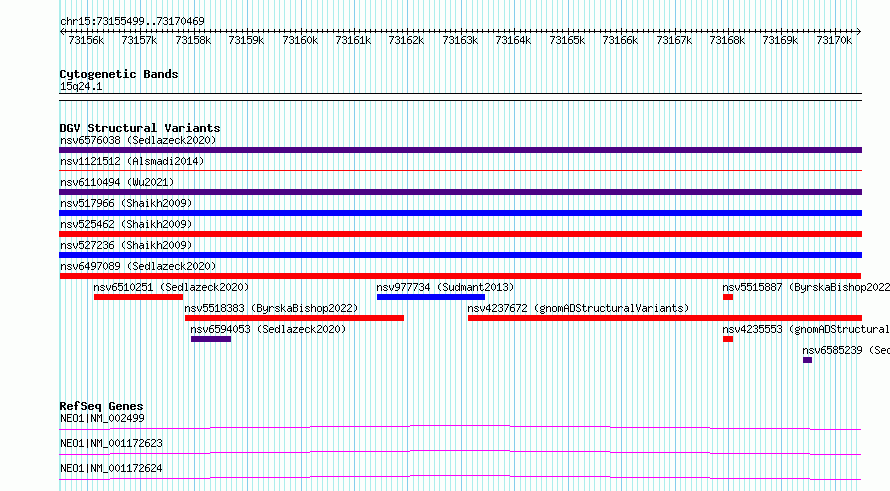Select the red nsv525462 variant bar
890x491 pixels.
[x=460, y=234]
